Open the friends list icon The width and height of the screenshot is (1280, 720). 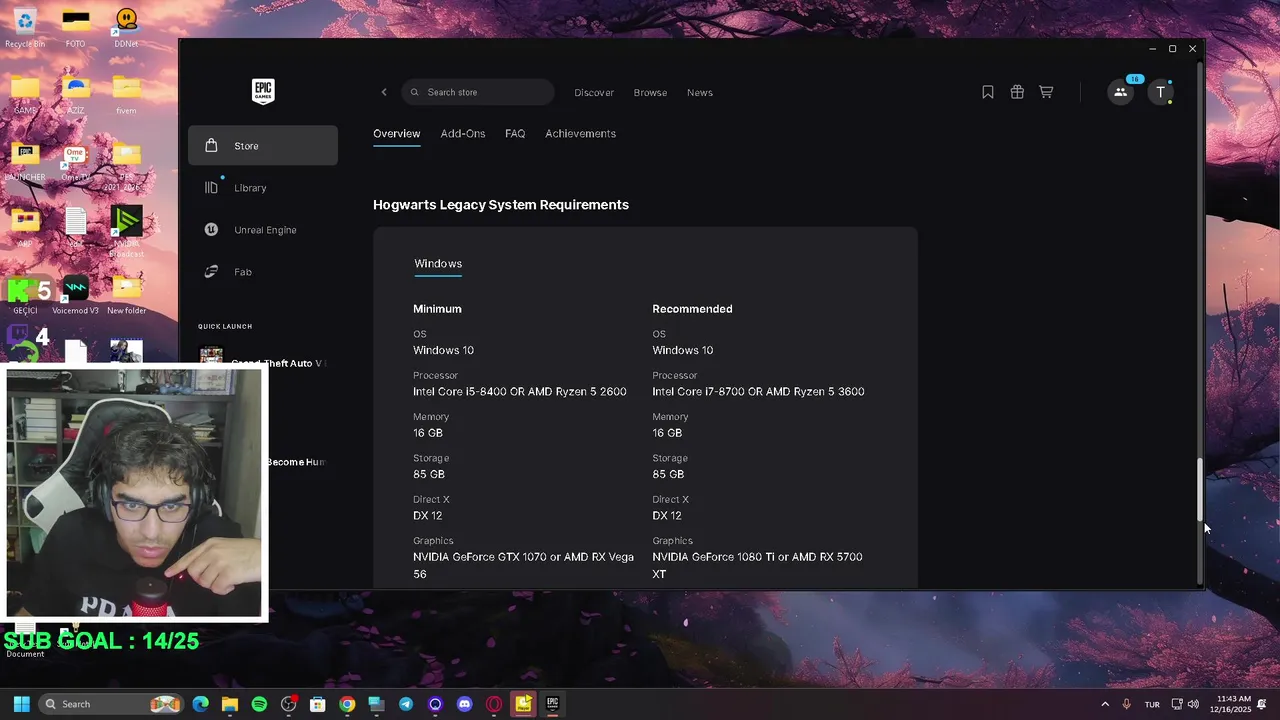[x=1120, y=92]
